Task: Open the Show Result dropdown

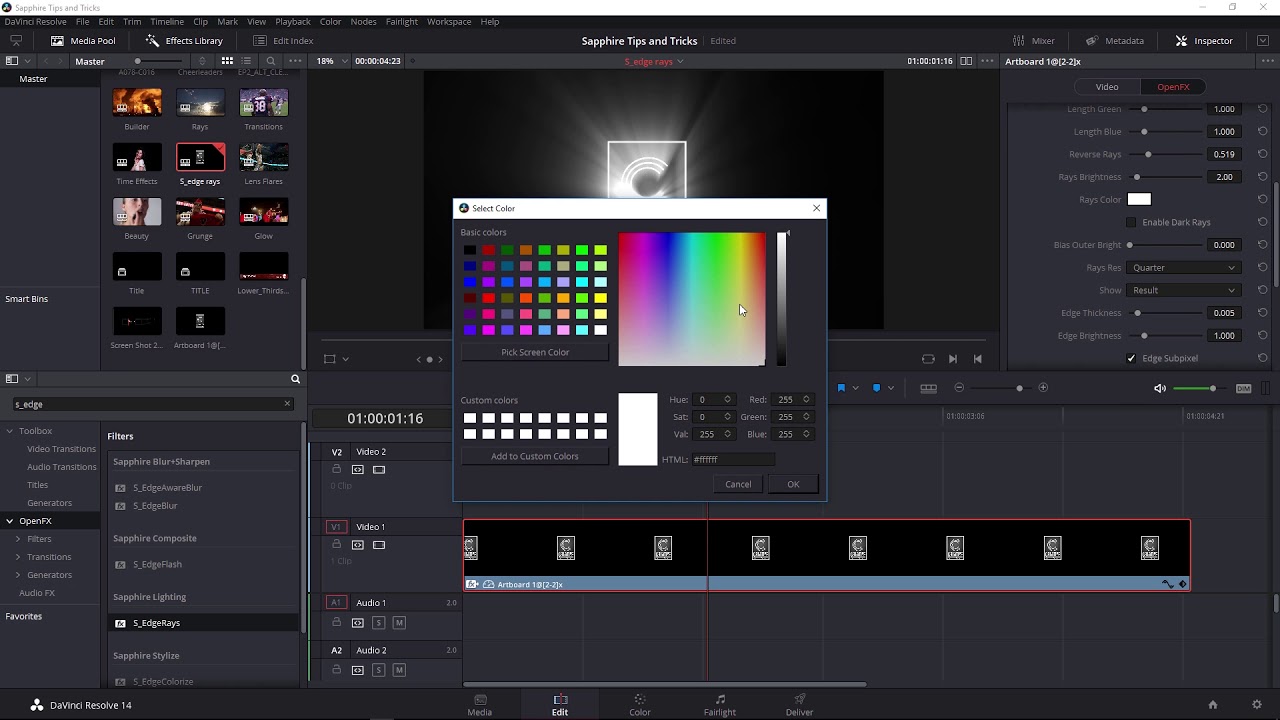Action: [x=1184, y=290]
